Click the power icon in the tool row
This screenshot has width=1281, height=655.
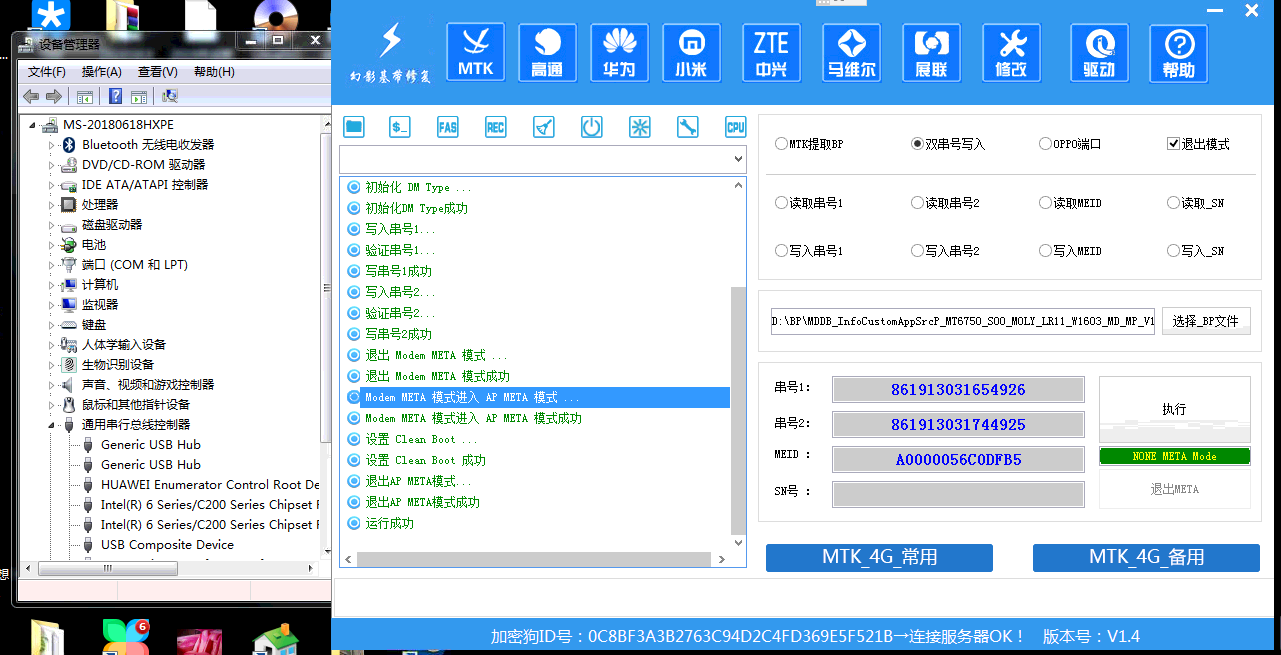[592, 127]
